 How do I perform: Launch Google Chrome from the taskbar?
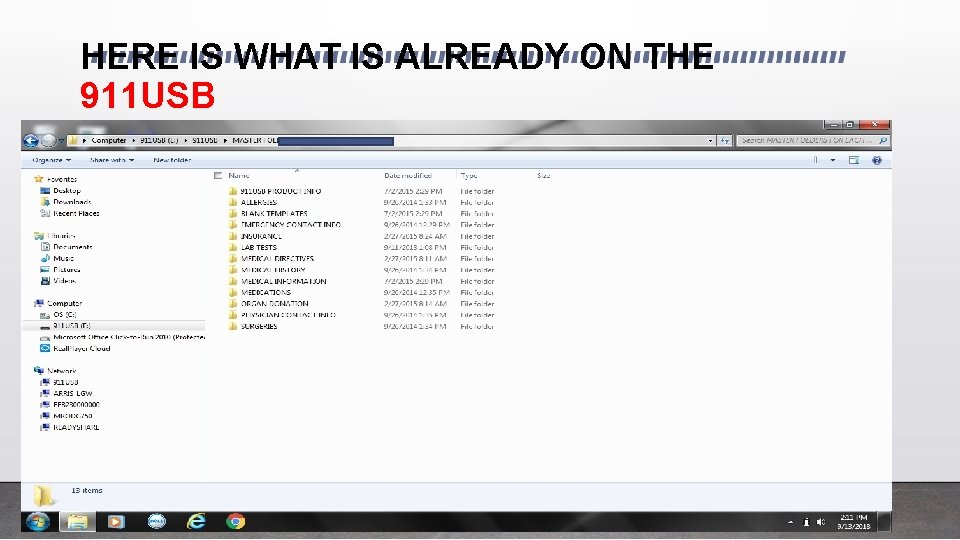pyautogui.click(x=236, y=522)
